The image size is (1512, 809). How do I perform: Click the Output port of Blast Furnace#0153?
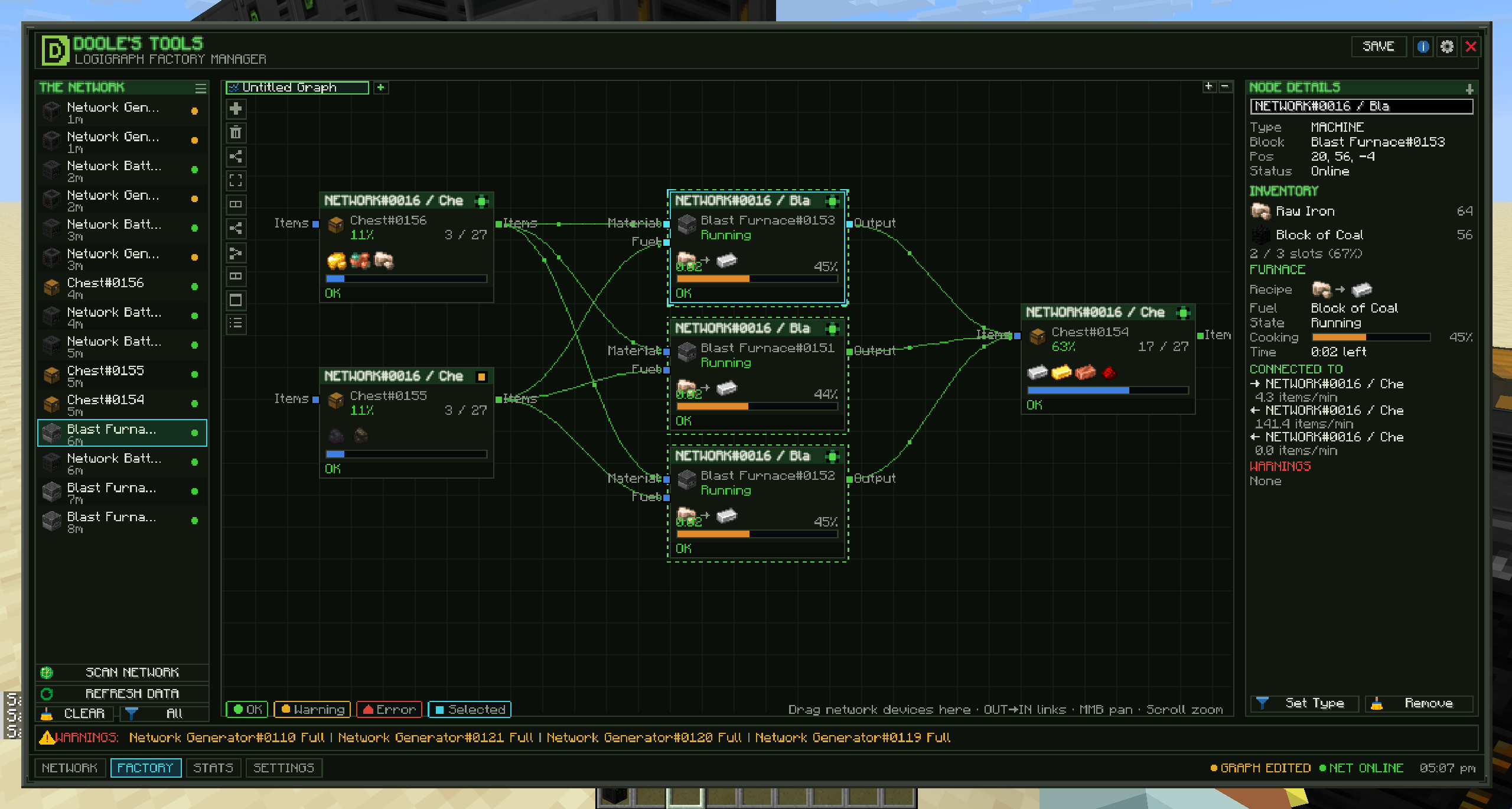849,224
